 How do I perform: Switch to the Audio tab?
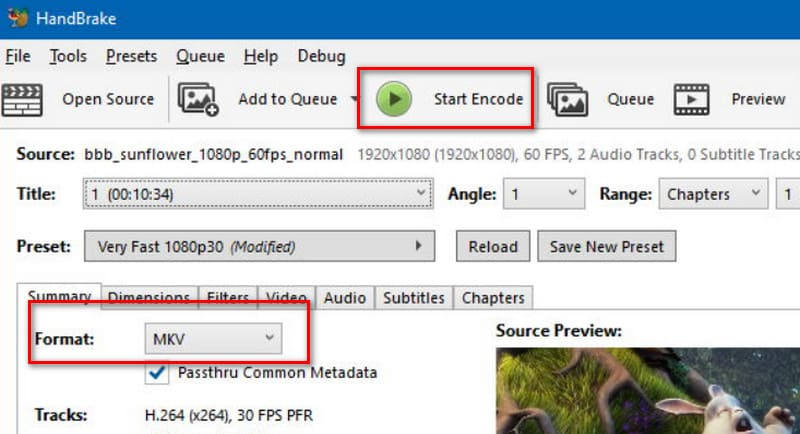[x=346, y=298]
